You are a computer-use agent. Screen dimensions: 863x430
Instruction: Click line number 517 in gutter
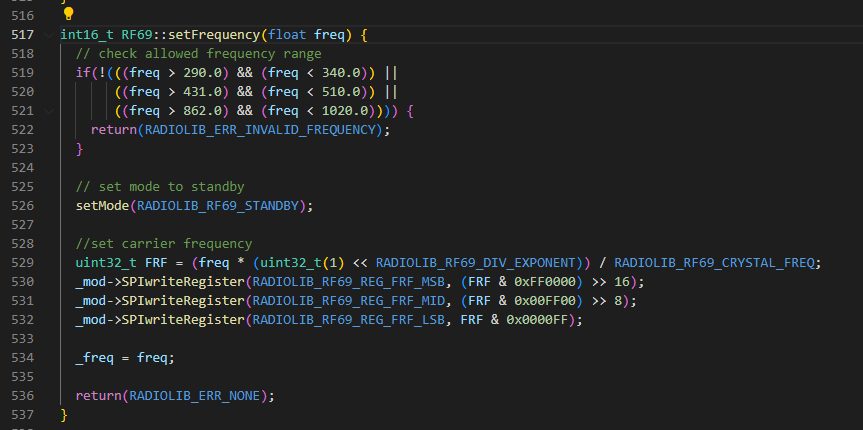point(22,35)
